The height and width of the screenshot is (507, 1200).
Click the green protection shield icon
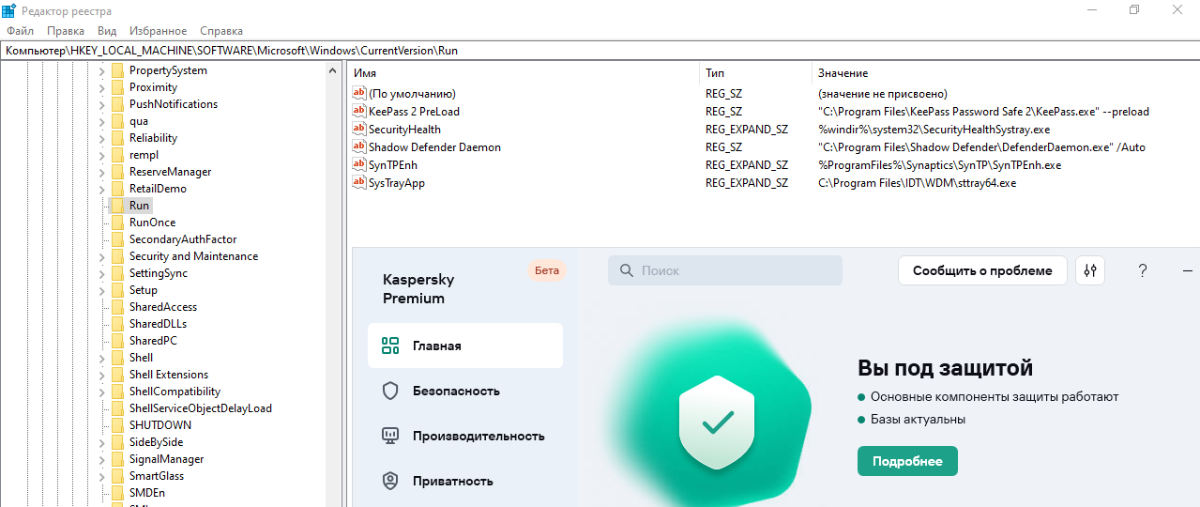click(x=717, y=422)
